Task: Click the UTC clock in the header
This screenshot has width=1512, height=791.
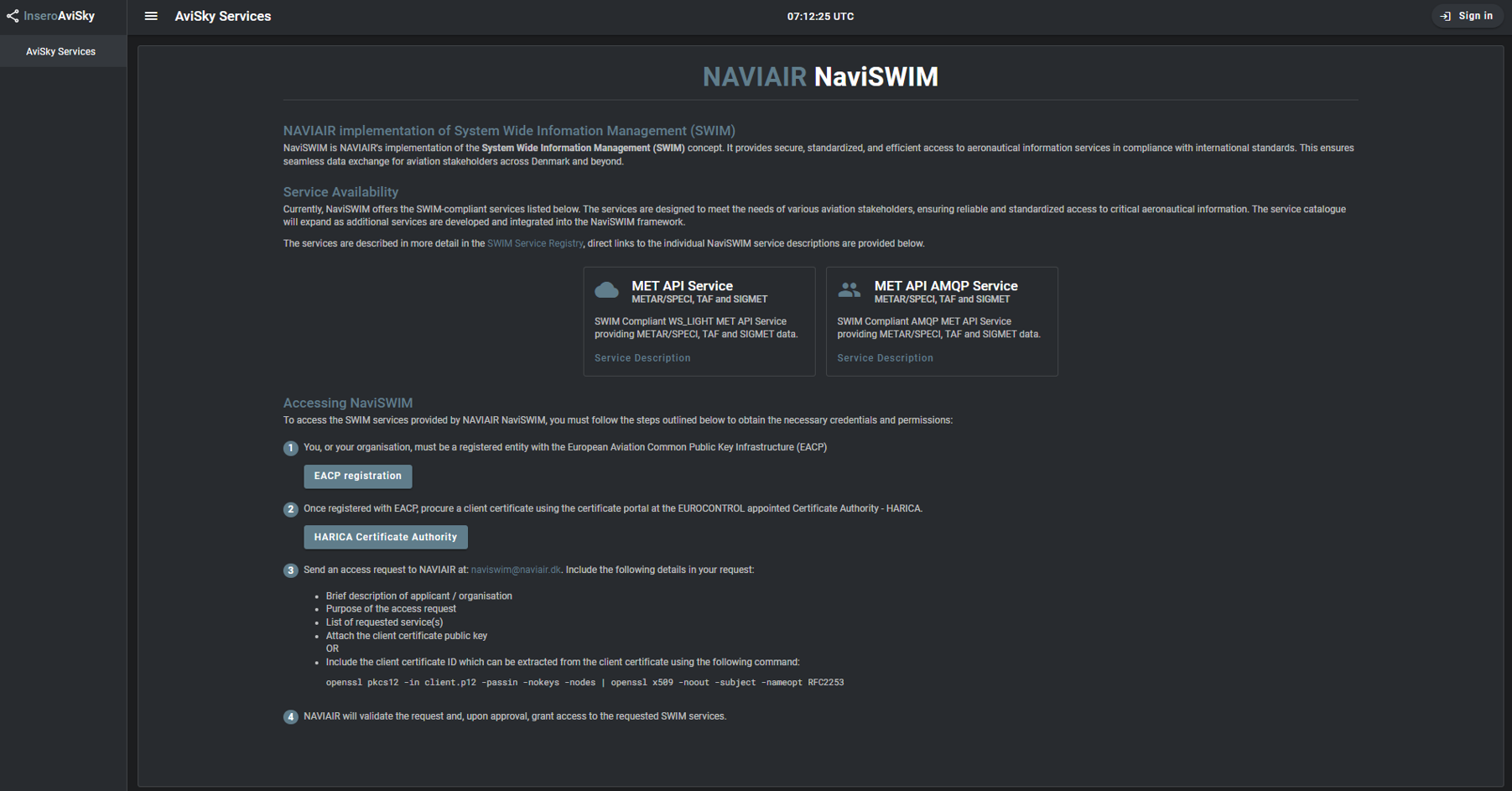Action: 820,16
